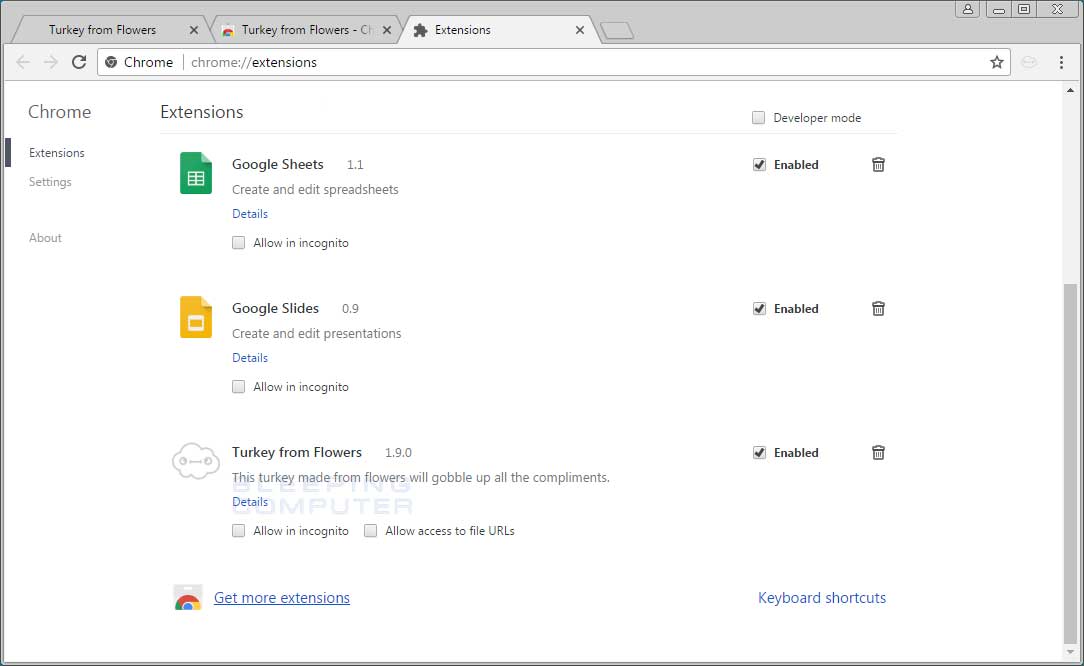The height and width of the screenshot is (666, 1084).
Task: Switch to the first Turkey from Flowers tab
Action: tap(111, 30)
